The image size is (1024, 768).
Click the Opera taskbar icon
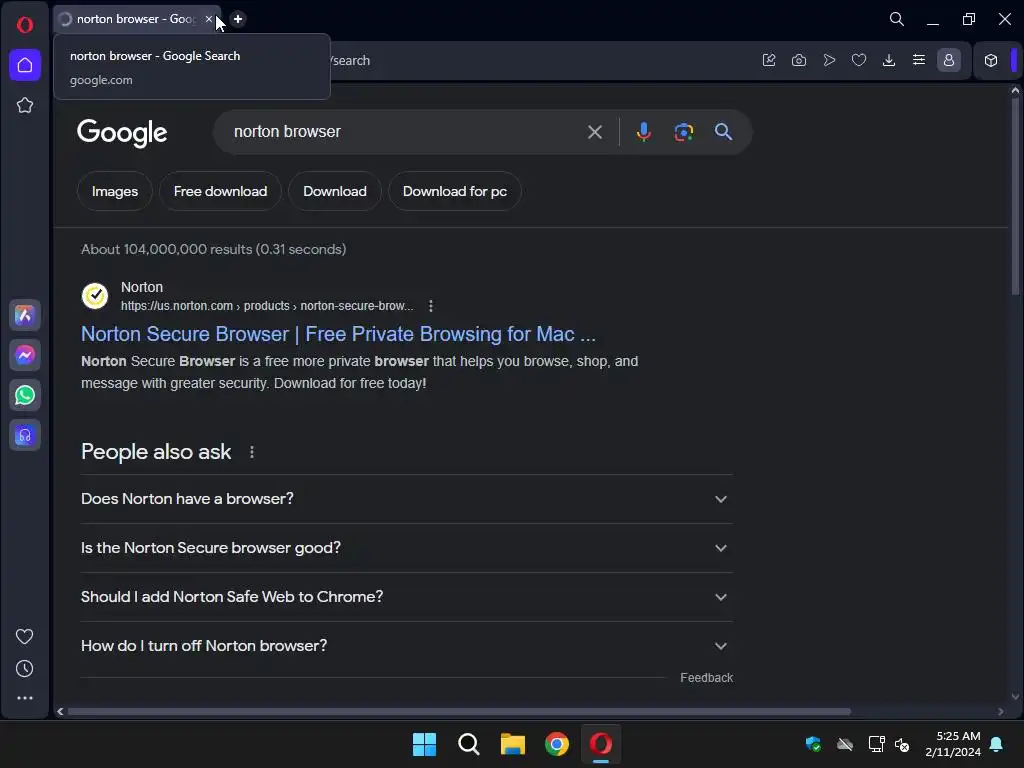tap(601, 744)
